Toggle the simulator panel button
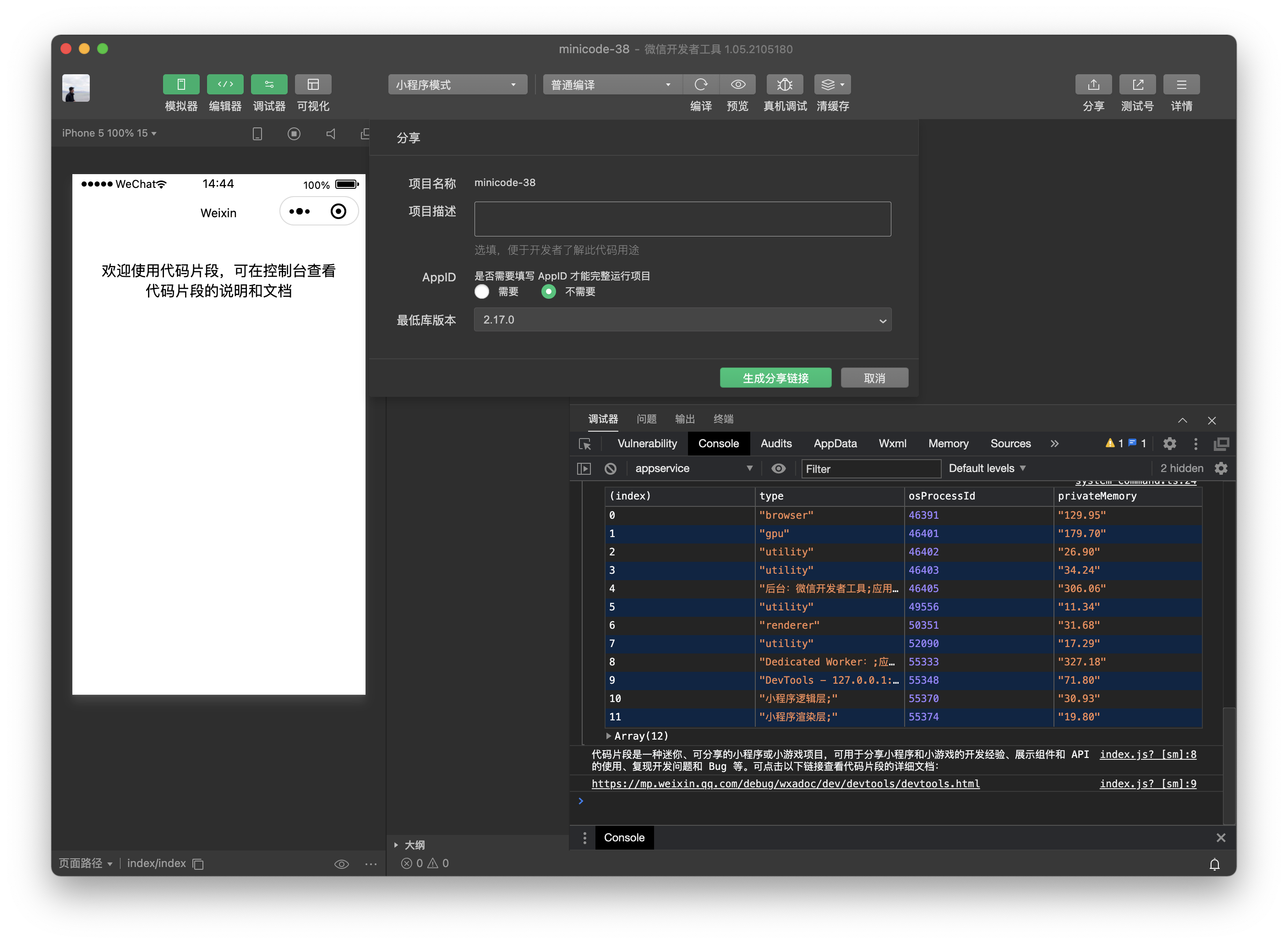Image resolution: width=1288 pixels, height=944 pixels. point(181,85)
